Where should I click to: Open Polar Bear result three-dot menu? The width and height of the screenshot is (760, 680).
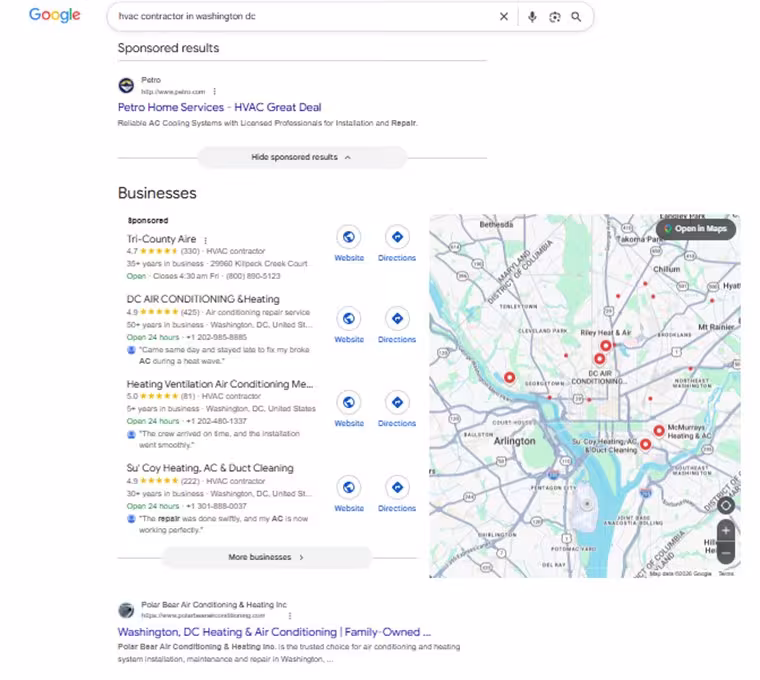(x=290, y=616)
